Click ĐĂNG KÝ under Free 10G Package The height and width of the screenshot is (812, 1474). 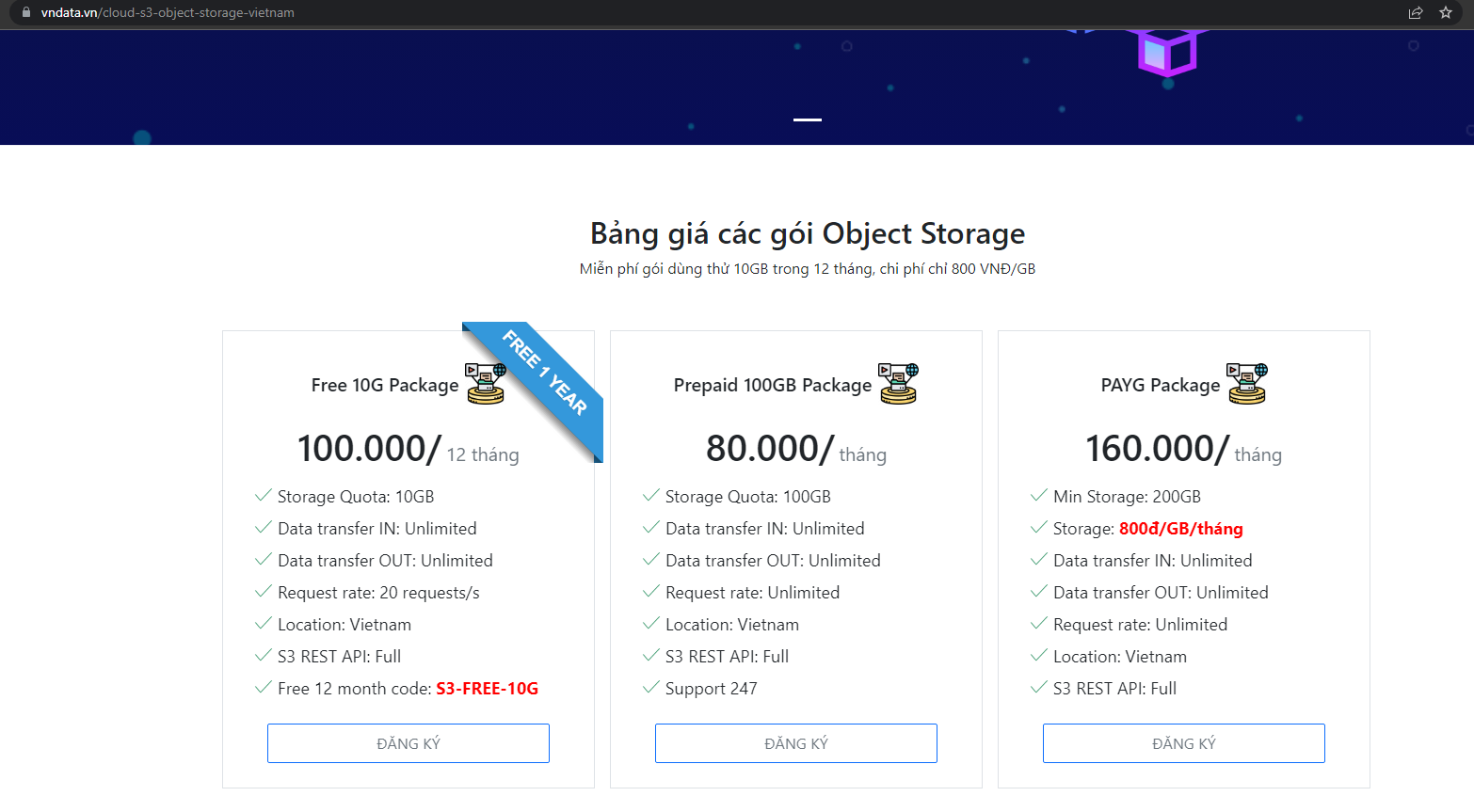click(409, 743)
